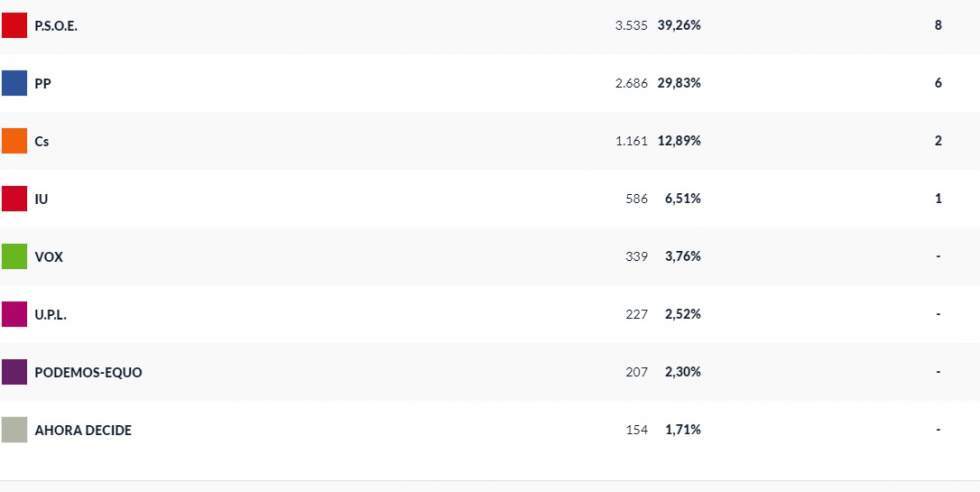Click the magenta U.P.L. color swatch
Viewport: 980px width, 492px height.
click(14, 314)
